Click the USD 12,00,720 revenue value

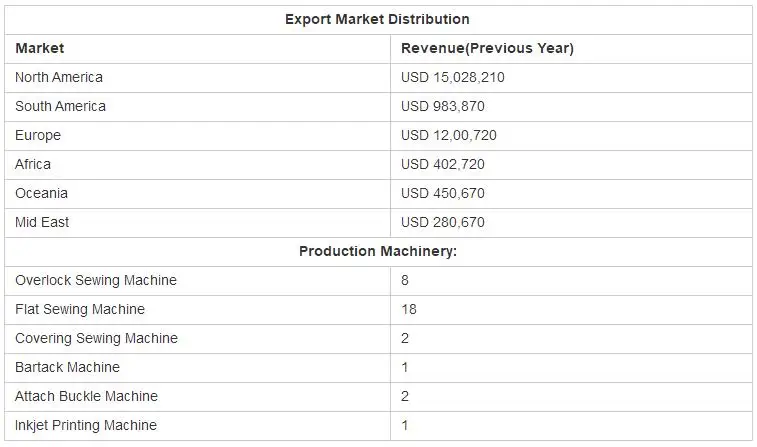pos(449,135)
